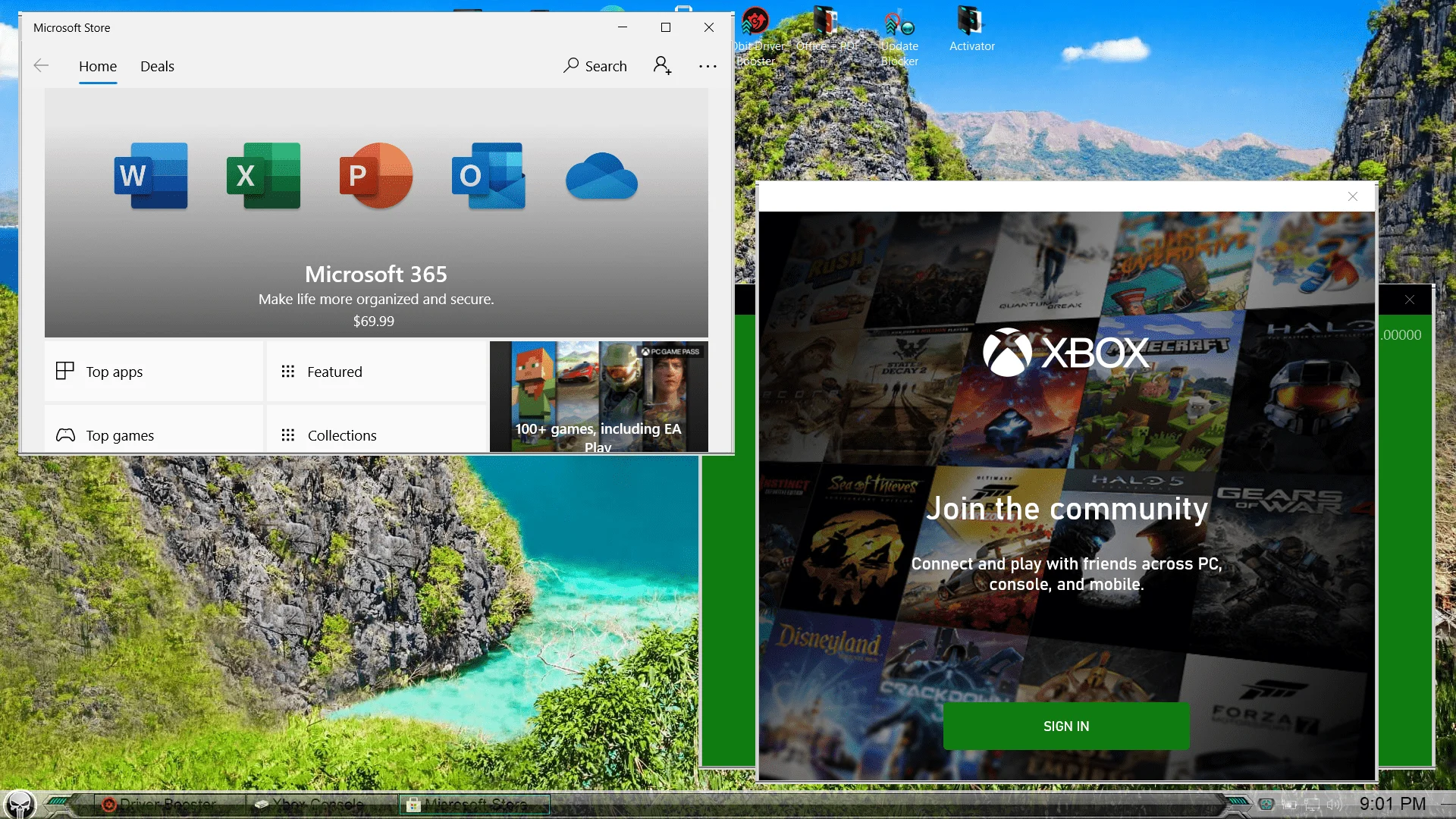Minimize the Microsoft Store window

(x=623, y=27)
